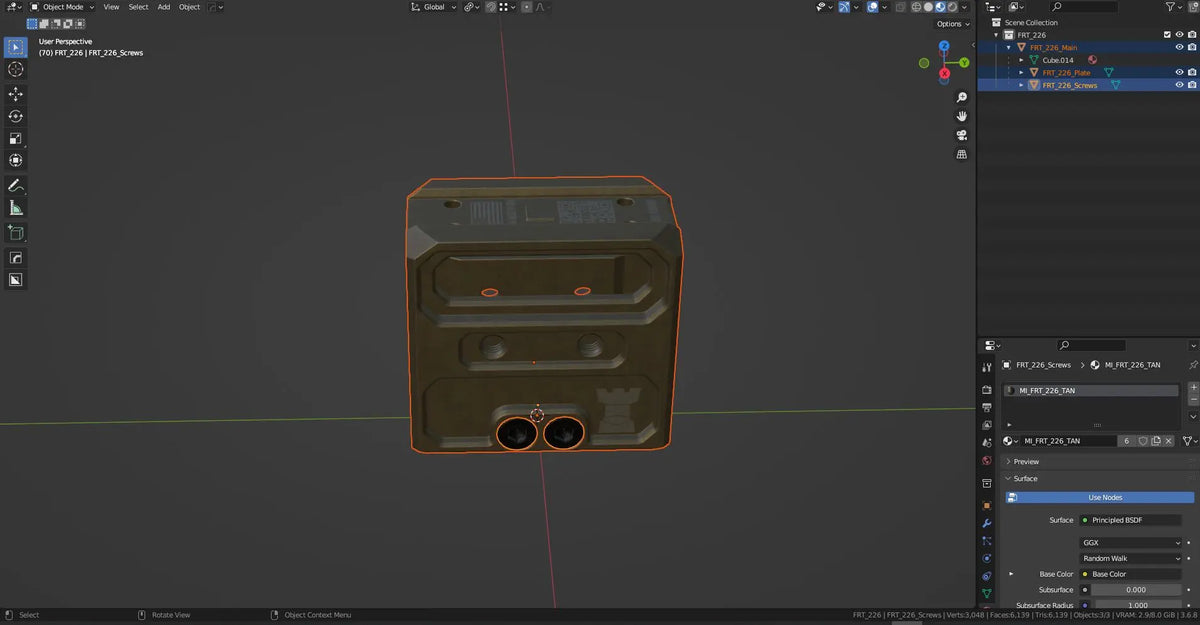The height and width of the screenshot is (625, 1200).
Task: Open the Global transform orientation dropdown
Action: pyautogui.click(x=434, y=7)
